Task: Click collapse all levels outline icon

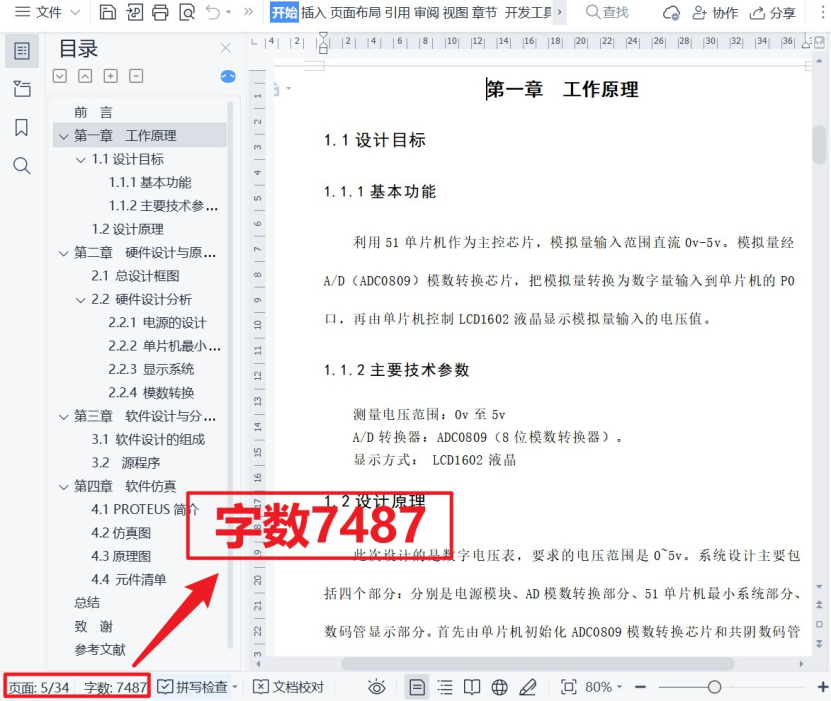Action: click(85, 76)
